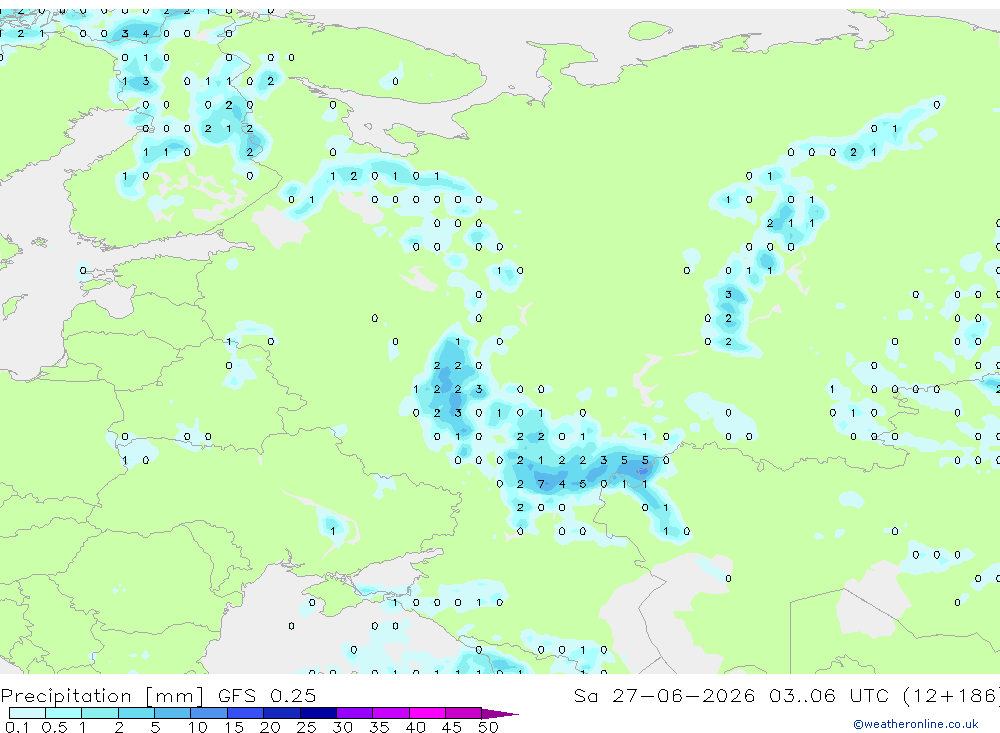This screenshot has height=733, width=1000.
Task: Click the legend label '0.5'
Action: pyautogui.click(x=54, y=727)
